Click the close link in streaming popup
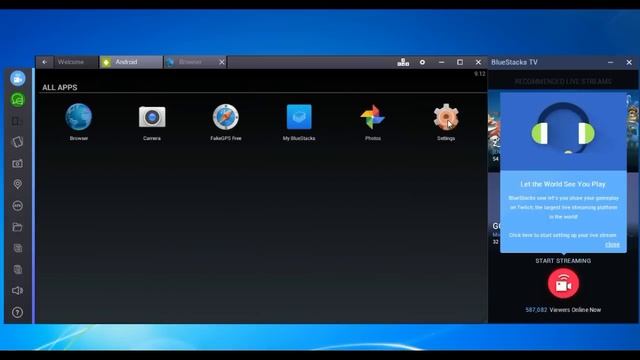Viewport: 640px width, 360px height. [x=612, y=244]
